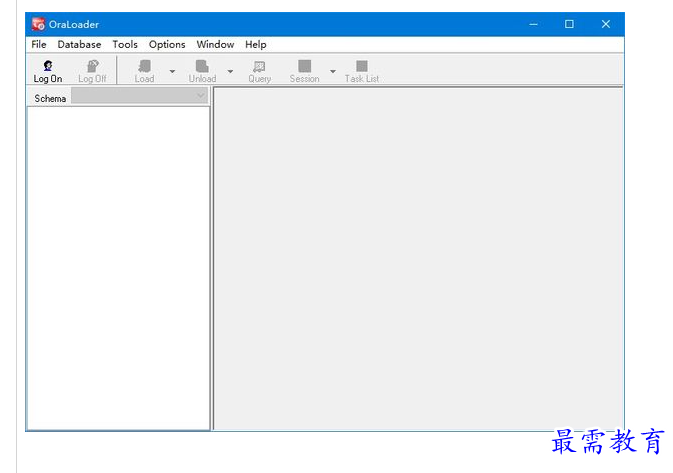
Task: Open the Window menu
Action: pos(215,44)
